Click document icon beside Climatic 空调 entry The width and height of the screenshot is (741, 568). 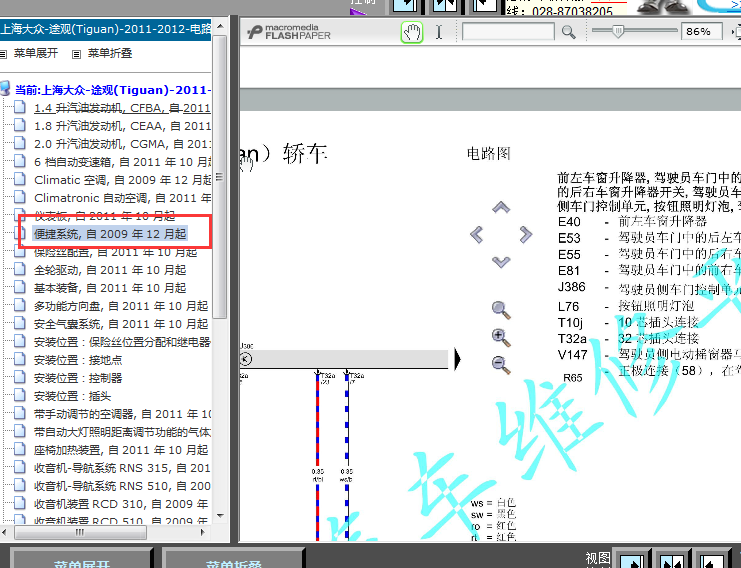coord(20,180)
